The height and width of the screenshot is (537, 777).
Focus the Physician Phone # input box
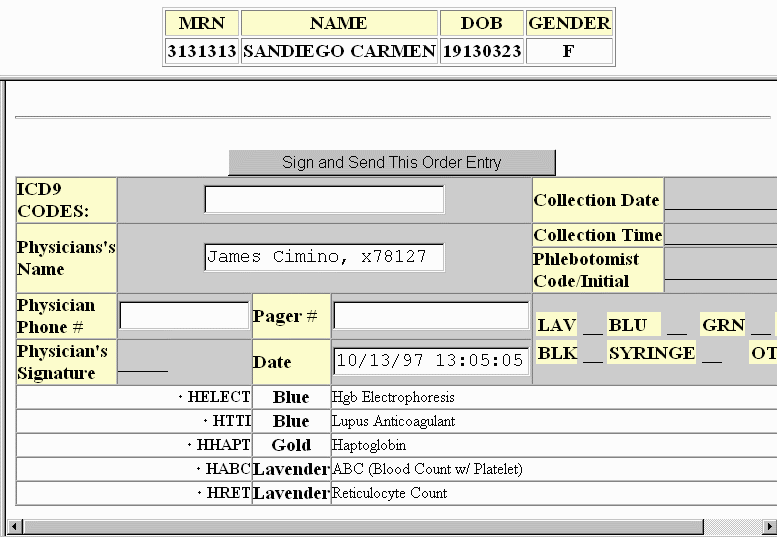pos(184,316)
